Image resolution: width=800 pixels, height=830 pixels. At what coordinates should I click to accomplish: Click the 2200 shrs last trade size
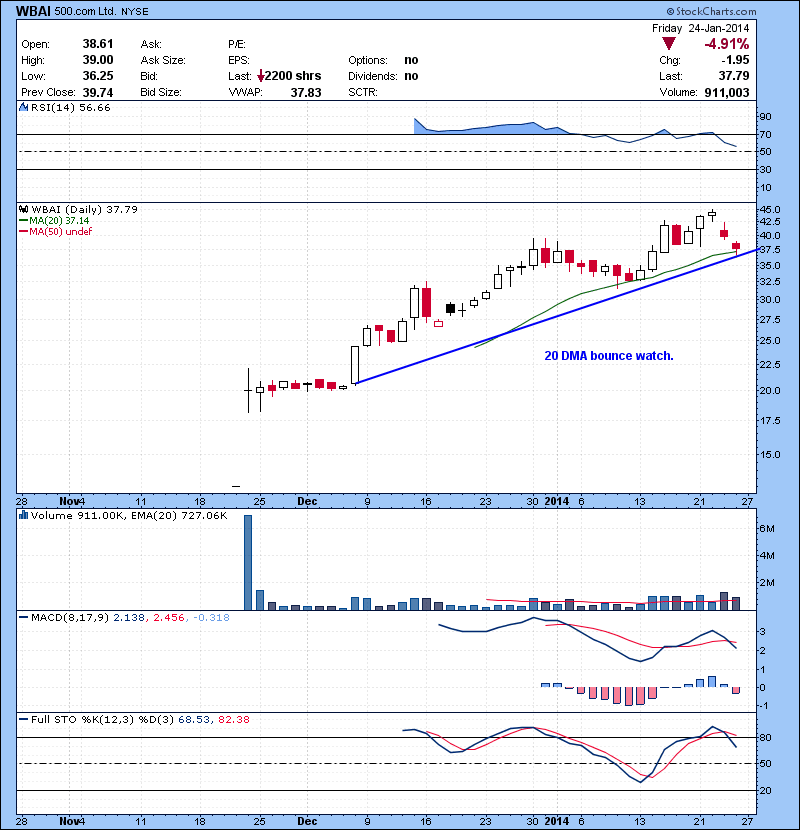pos(293,76)
